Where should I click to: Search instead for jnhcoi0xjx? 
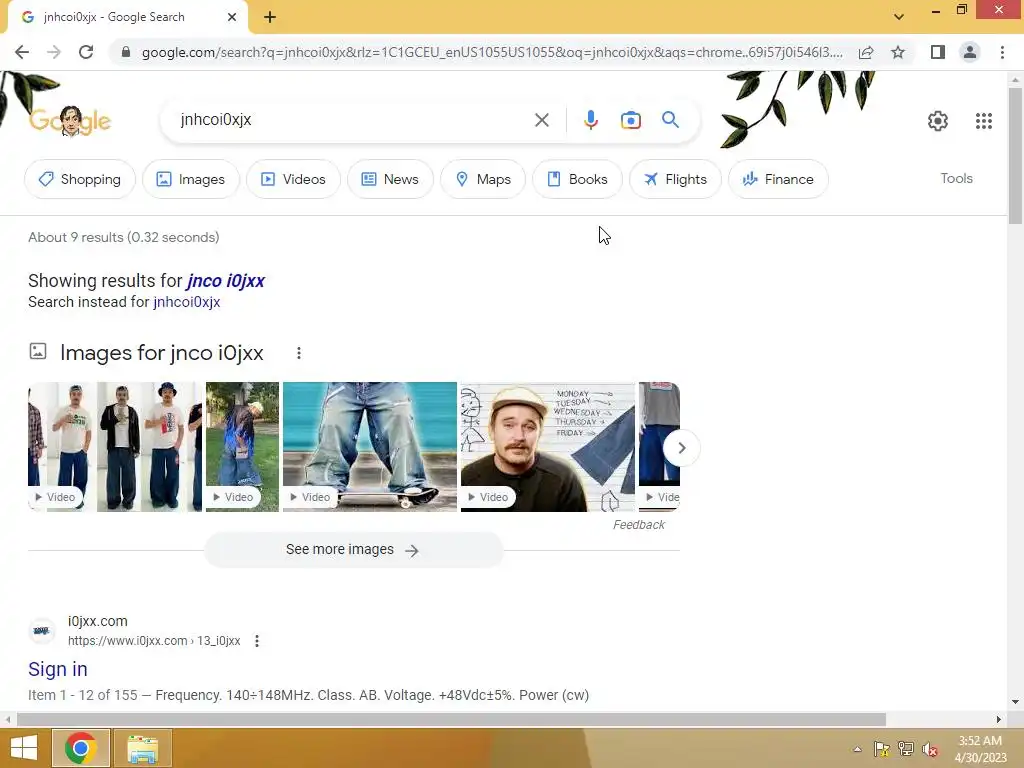tap(186, 302)
